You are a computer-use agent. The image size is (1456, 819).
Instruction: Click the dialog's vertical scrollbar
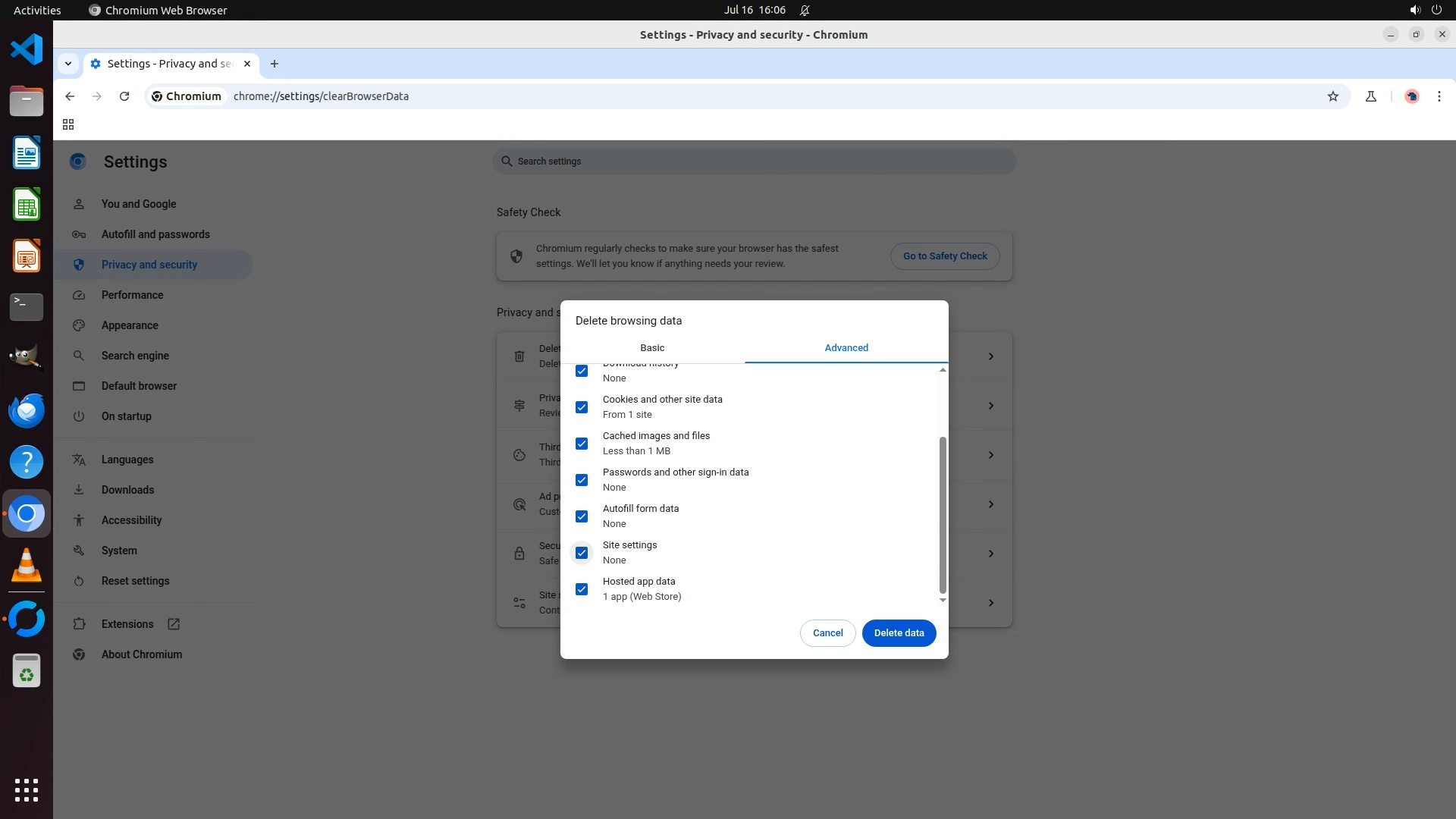click(x=943, y=516)
